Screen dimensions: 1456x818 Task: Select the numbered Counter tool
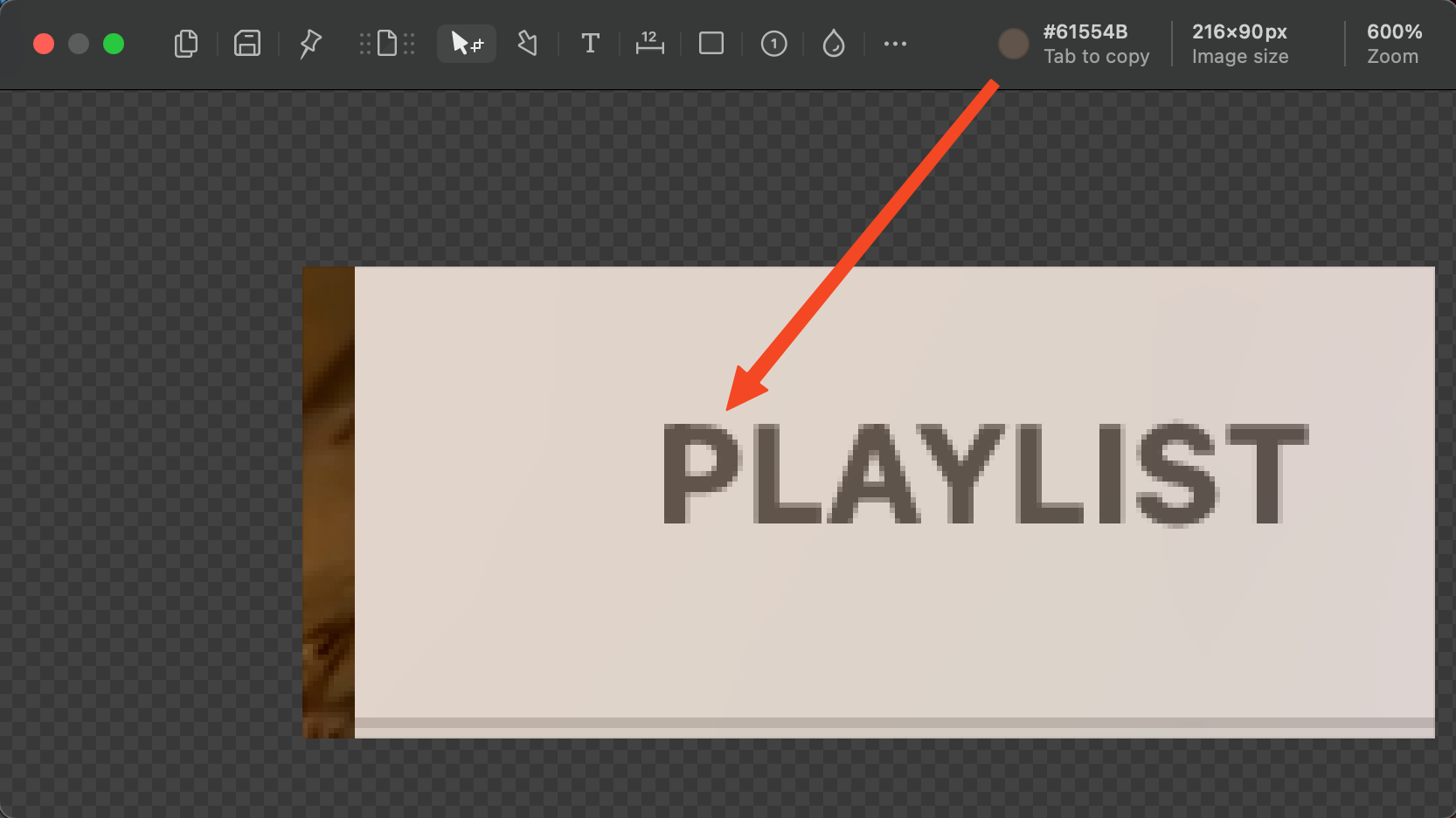pyautogui.click(x=773, y=44)
